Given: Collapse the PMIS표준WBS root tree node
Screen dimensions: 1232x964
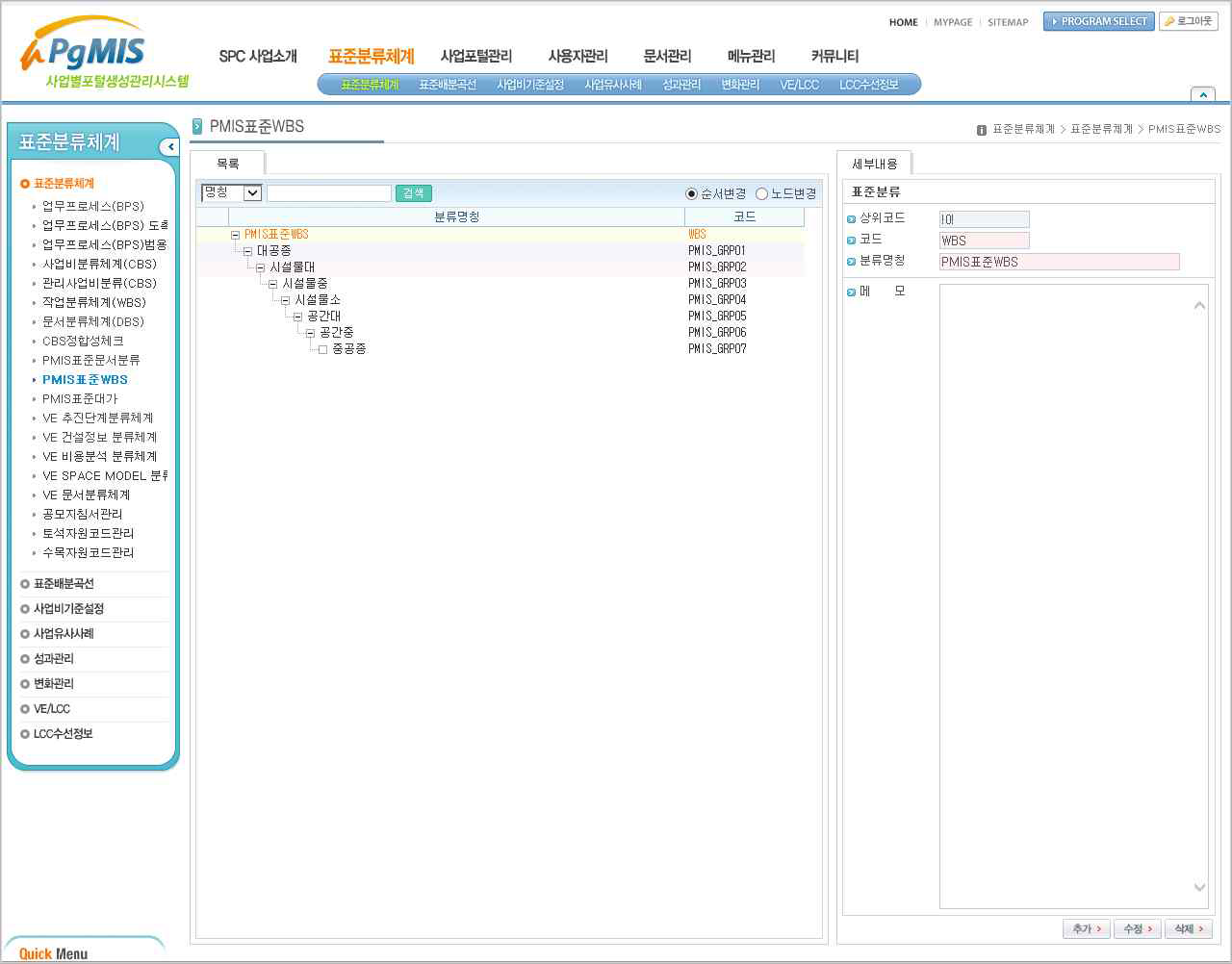Looking at the screenshot, I should point(235,235).
